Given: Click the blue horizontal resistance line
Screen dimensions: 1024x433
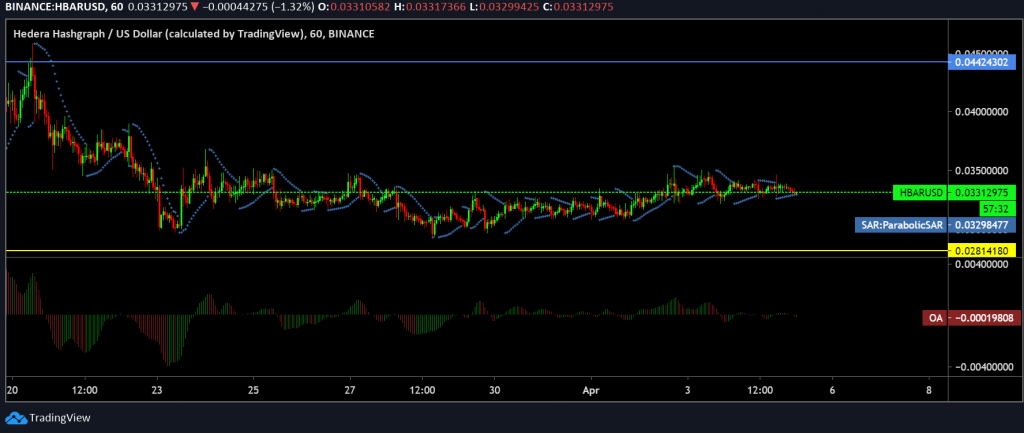Looking at the screenshot, I should click(475, 62).
